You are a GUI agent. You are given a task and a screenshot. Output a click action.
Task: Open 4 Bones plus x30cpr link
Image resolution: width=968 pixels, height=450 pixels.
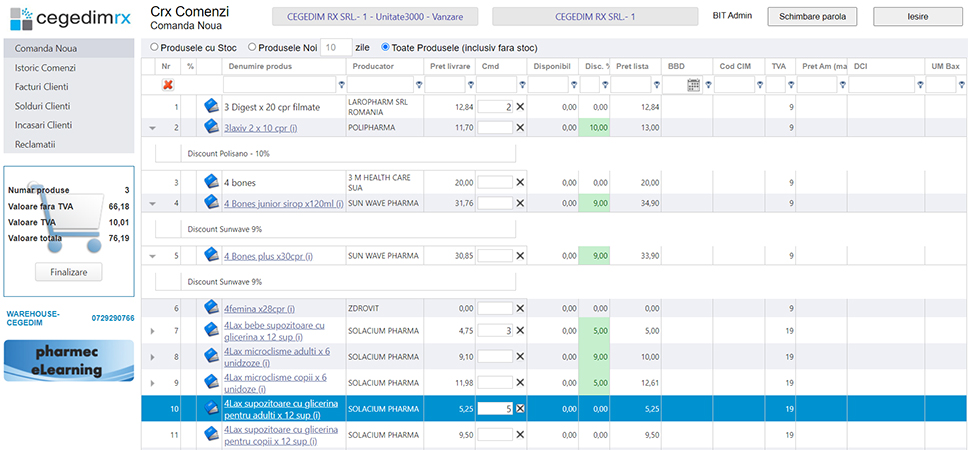269,256
